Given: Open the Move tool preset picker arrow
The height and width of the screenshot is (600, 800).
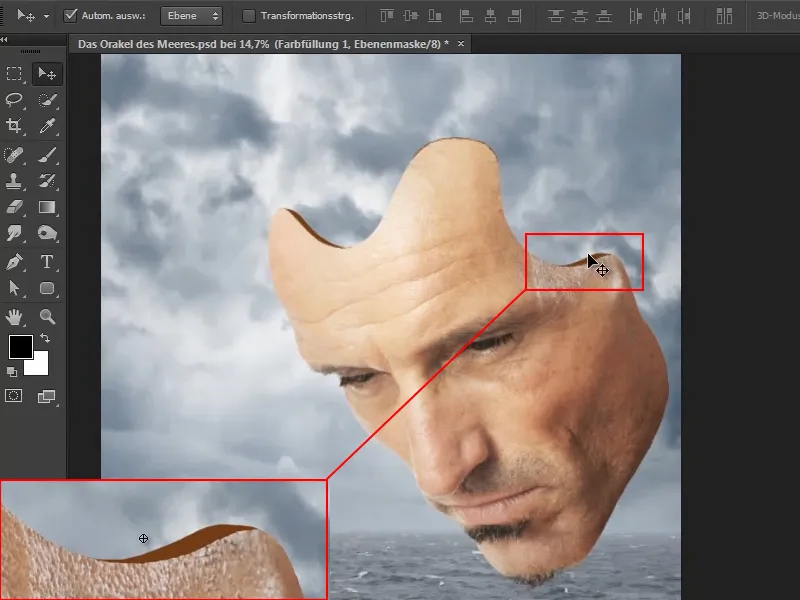Looking at the screenshot, I should pyautogui.click(x=46, y=16).
